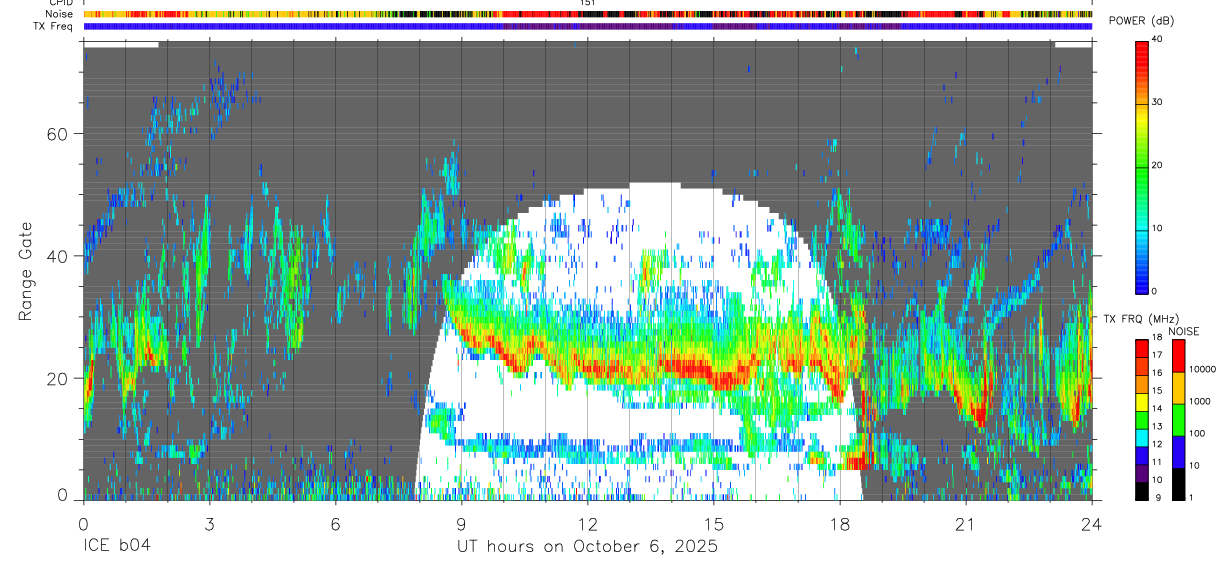Click the blue TX Freq strip above the plot
The image size is (1228, 567).
(x=588, y=26)
